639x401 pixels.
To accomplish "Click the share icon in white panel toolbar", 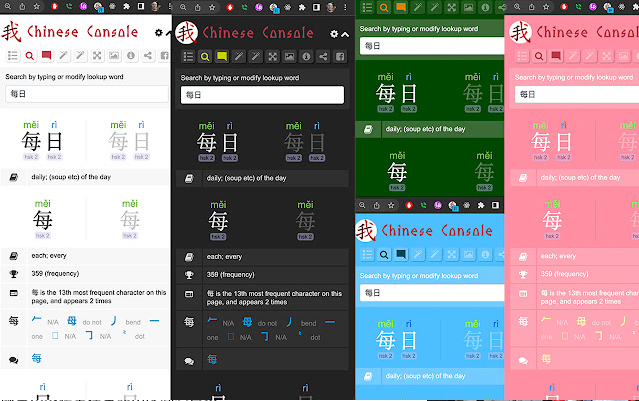I will click(148, 56).
